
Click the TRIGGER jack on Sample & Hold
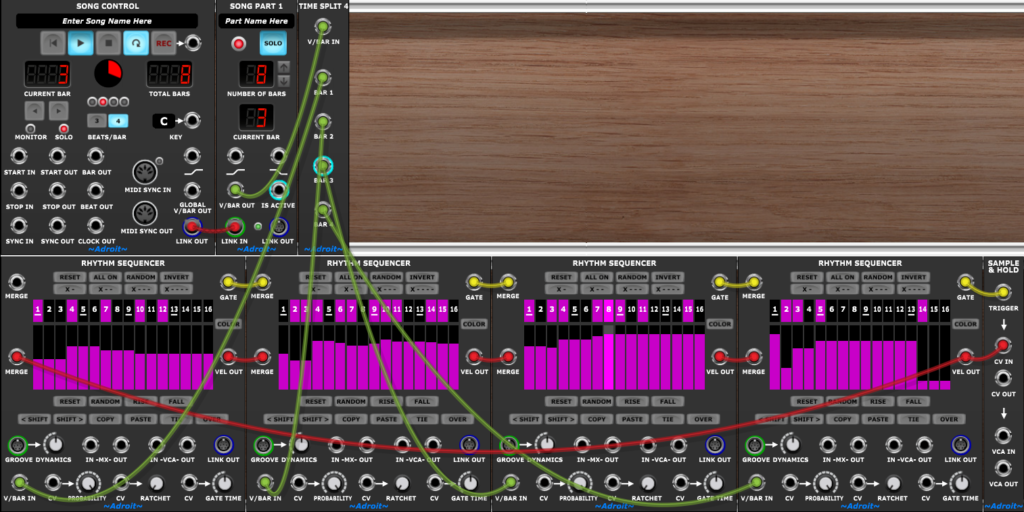point(1002,293)
